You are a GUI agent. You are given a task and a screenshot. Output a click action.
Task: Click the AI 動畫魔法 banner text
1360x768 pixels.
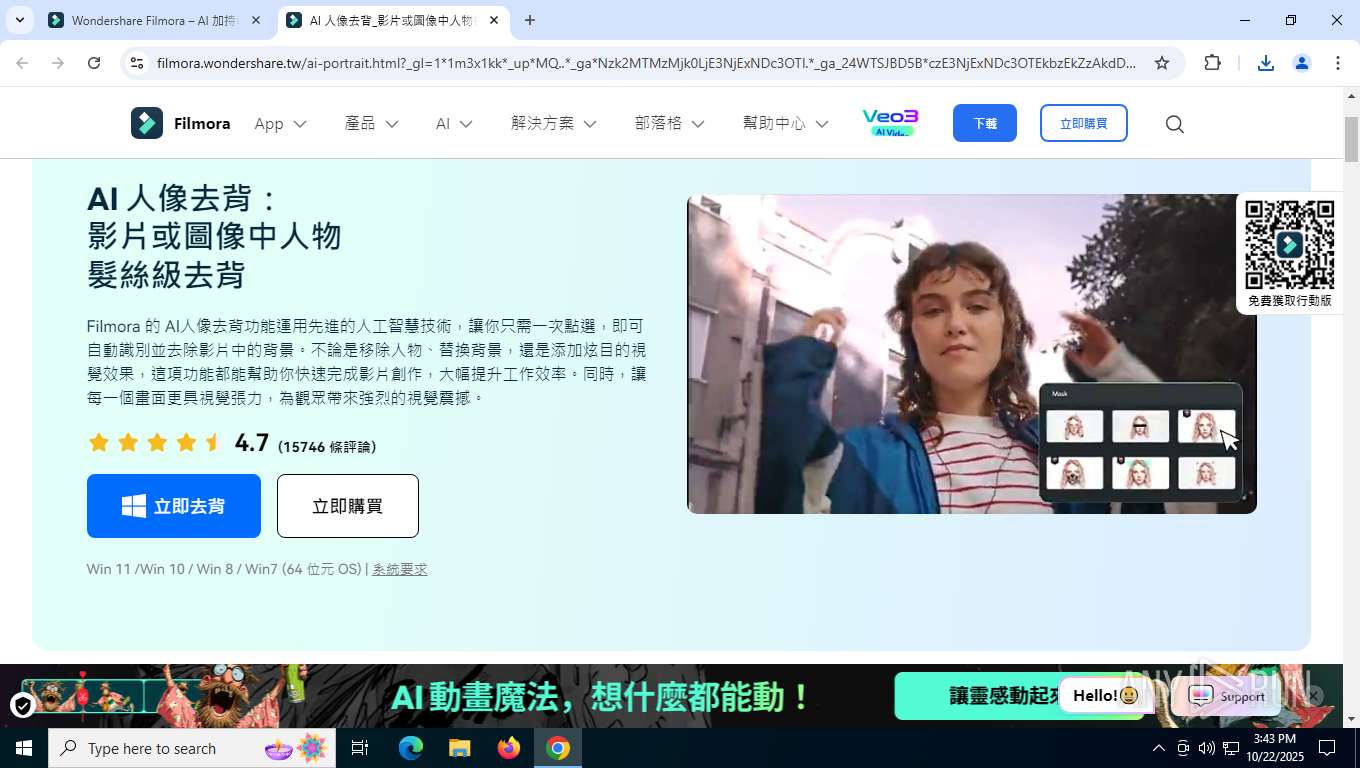(x=600, y=697)
